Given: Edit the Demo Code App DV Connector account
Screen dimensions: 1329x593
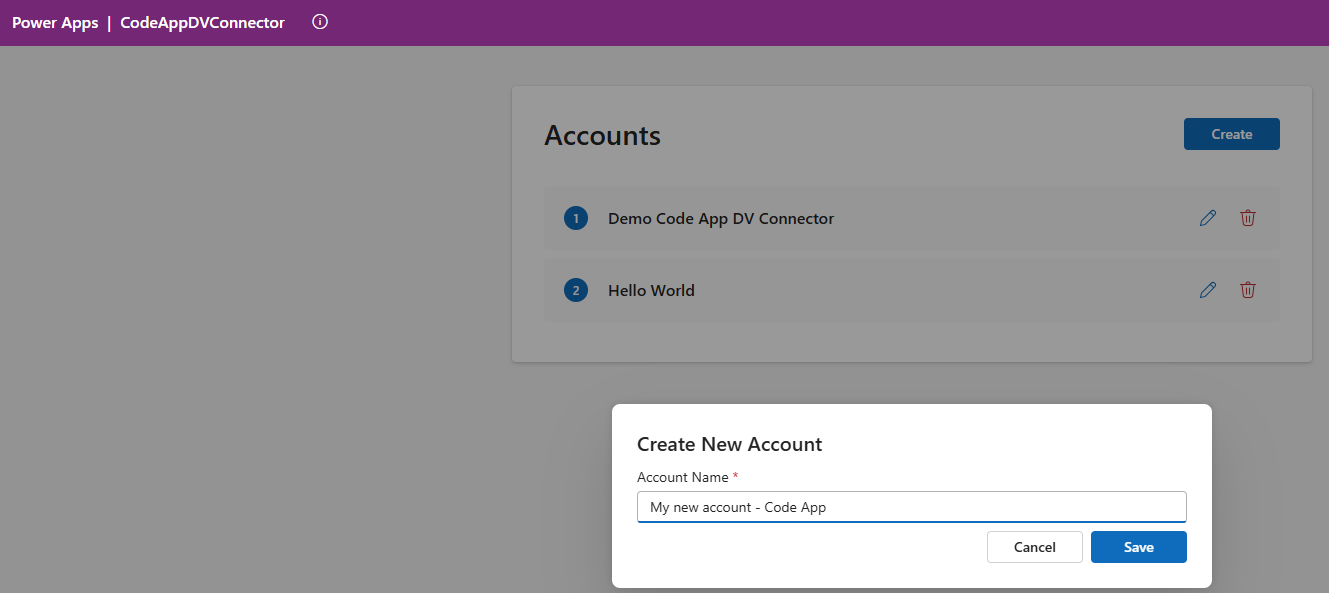Looking at the screenshot, I should tap(1208, 218).
